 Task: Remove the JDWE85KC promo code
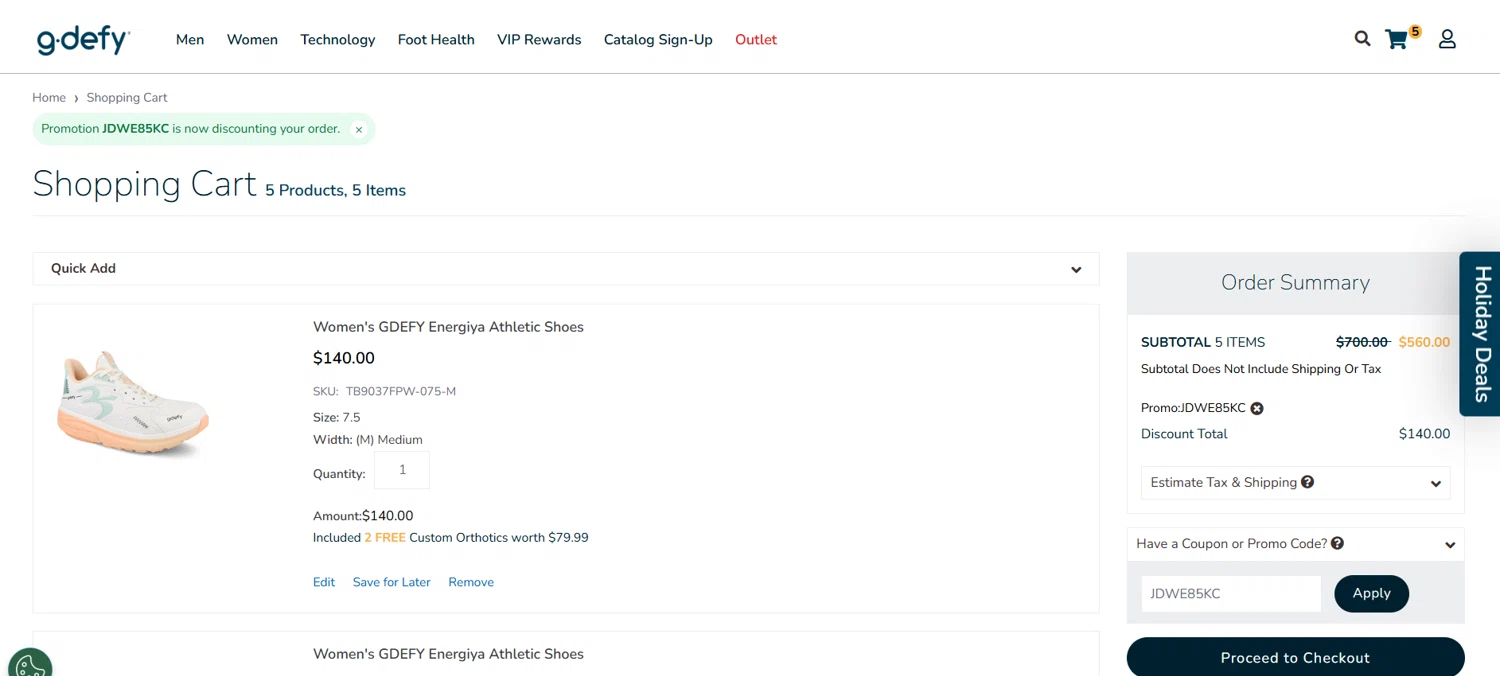pyautogui.click(x=1257, y=408)
